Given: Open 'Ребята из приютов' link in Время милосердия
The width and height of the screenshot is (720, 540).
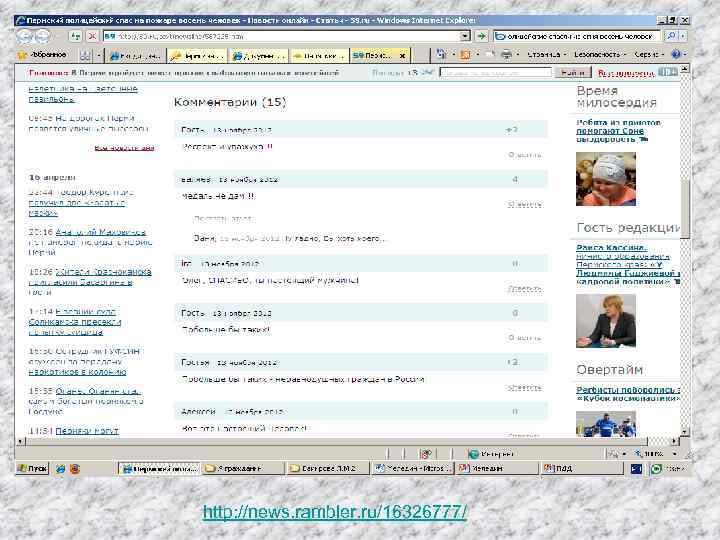Looking at the screenshot, I should 618,131.
